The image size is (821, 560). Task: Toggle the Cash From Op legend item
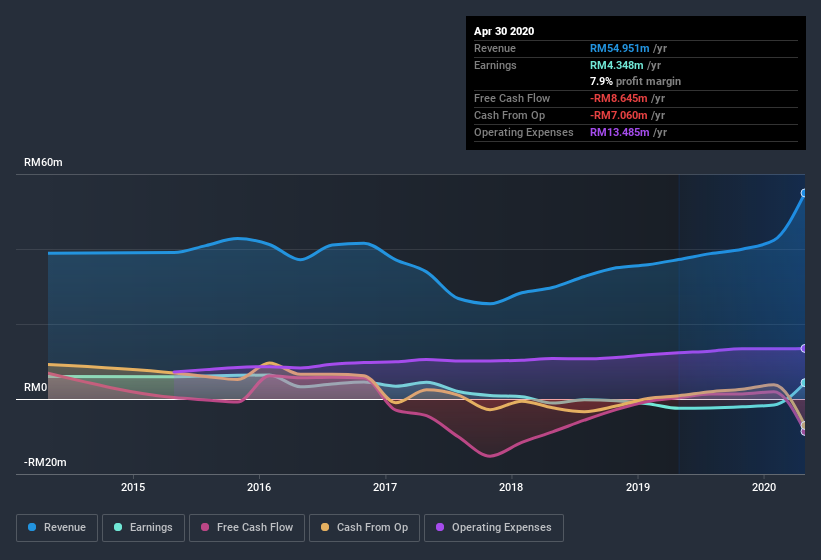[365, 527]
